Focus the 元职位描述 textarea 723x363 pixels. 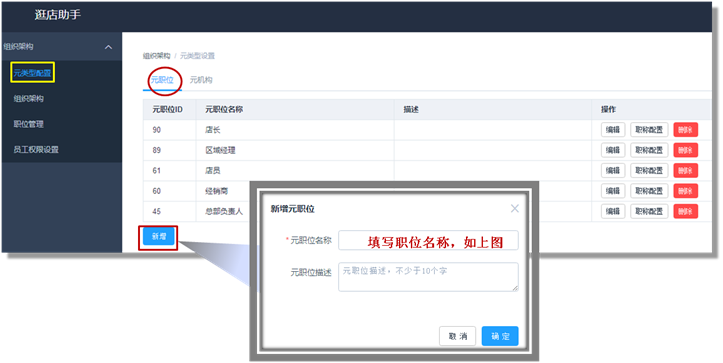(x=428, y=277)
